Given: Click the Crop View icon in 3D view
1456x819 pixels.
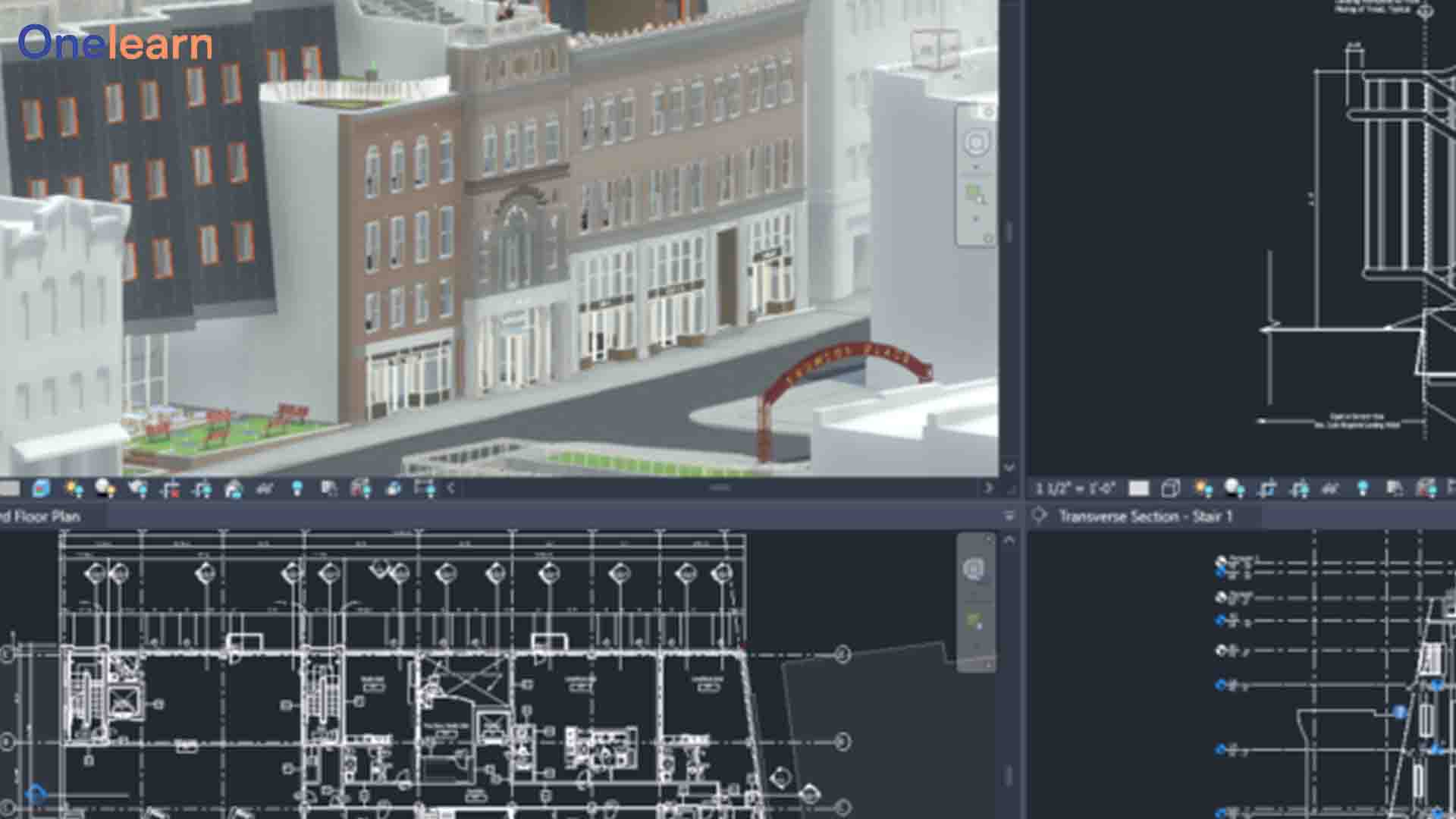Looking at the screenshot, I should click(170, 488).
